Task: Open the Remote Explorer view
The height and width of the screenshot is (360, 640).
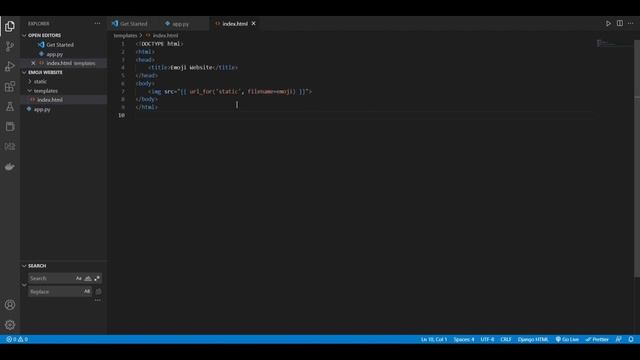Action: (10, 147)
